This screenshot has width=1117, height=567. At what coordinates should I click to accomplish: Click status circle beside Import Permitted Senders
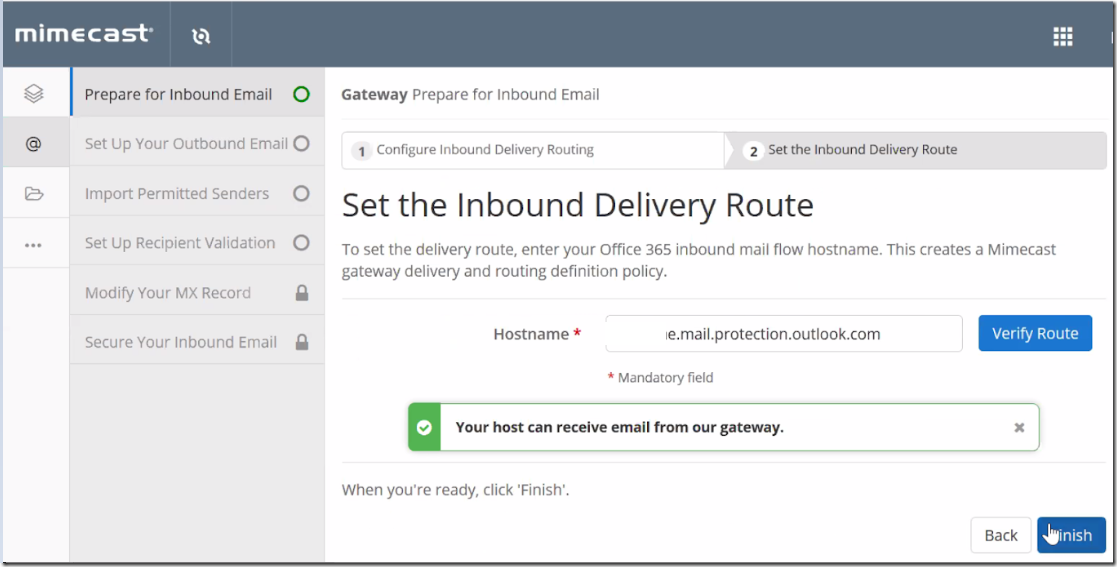[x=301, y=193]
